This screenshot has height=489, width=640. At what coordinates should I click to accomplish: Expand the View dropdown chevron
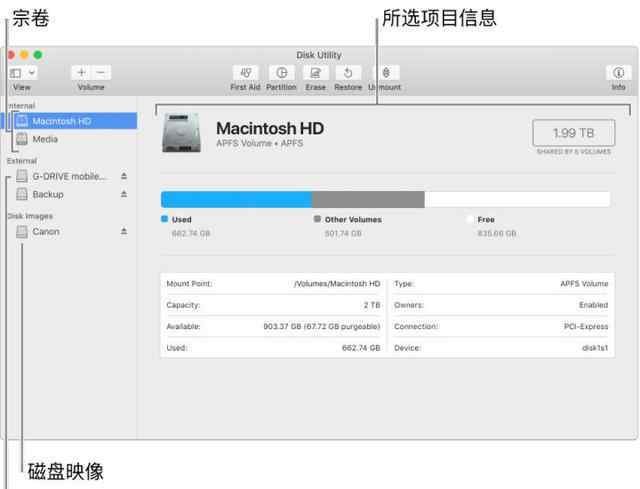[31, 73]
